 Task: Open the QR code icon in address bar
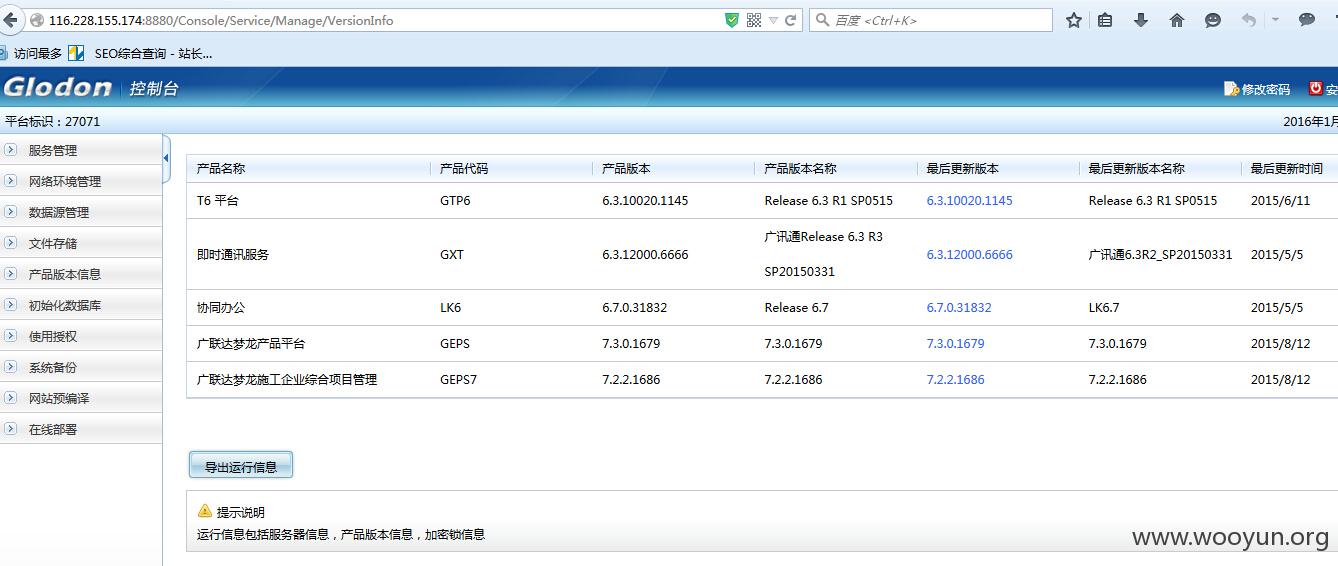(754, 20)
